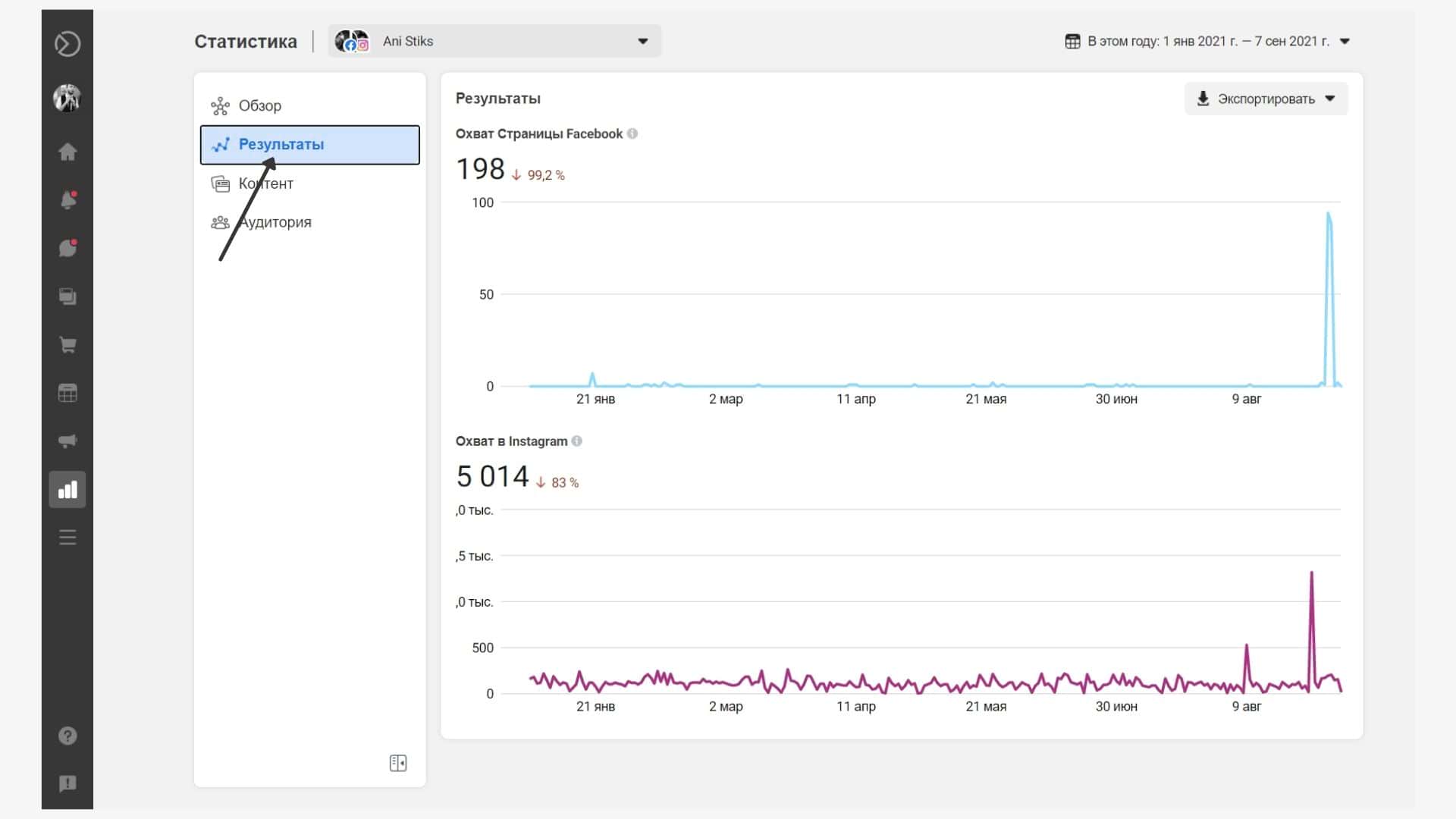Open the Экспортировать dropdown button
The height and width of the screenshot is (819, 1456).
pos(1266,99)
